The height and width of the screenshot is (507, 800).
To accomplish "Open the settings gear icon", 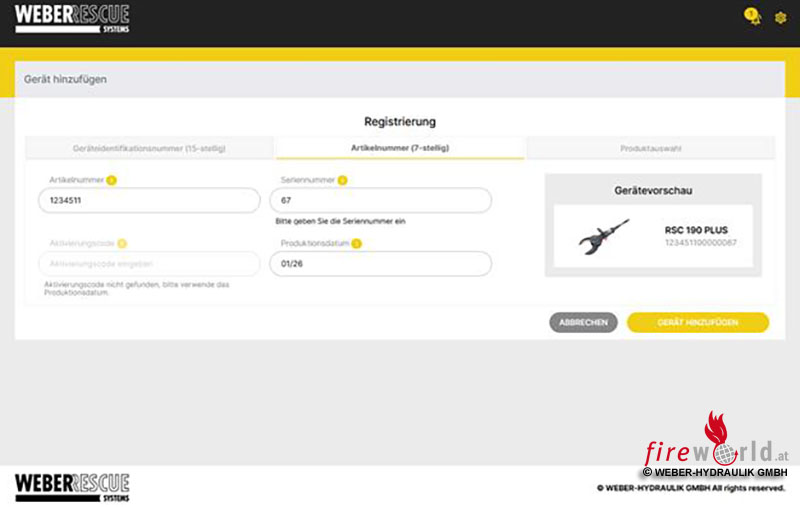I will pos(780,17).
